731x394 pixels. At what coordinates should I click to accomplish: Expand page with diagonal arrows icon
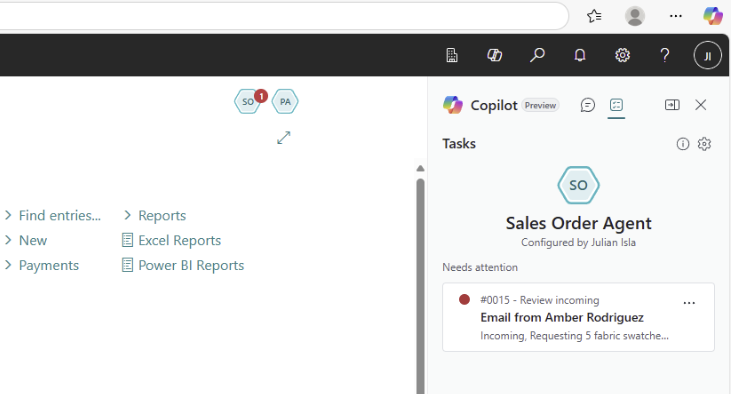pos(283,138)
